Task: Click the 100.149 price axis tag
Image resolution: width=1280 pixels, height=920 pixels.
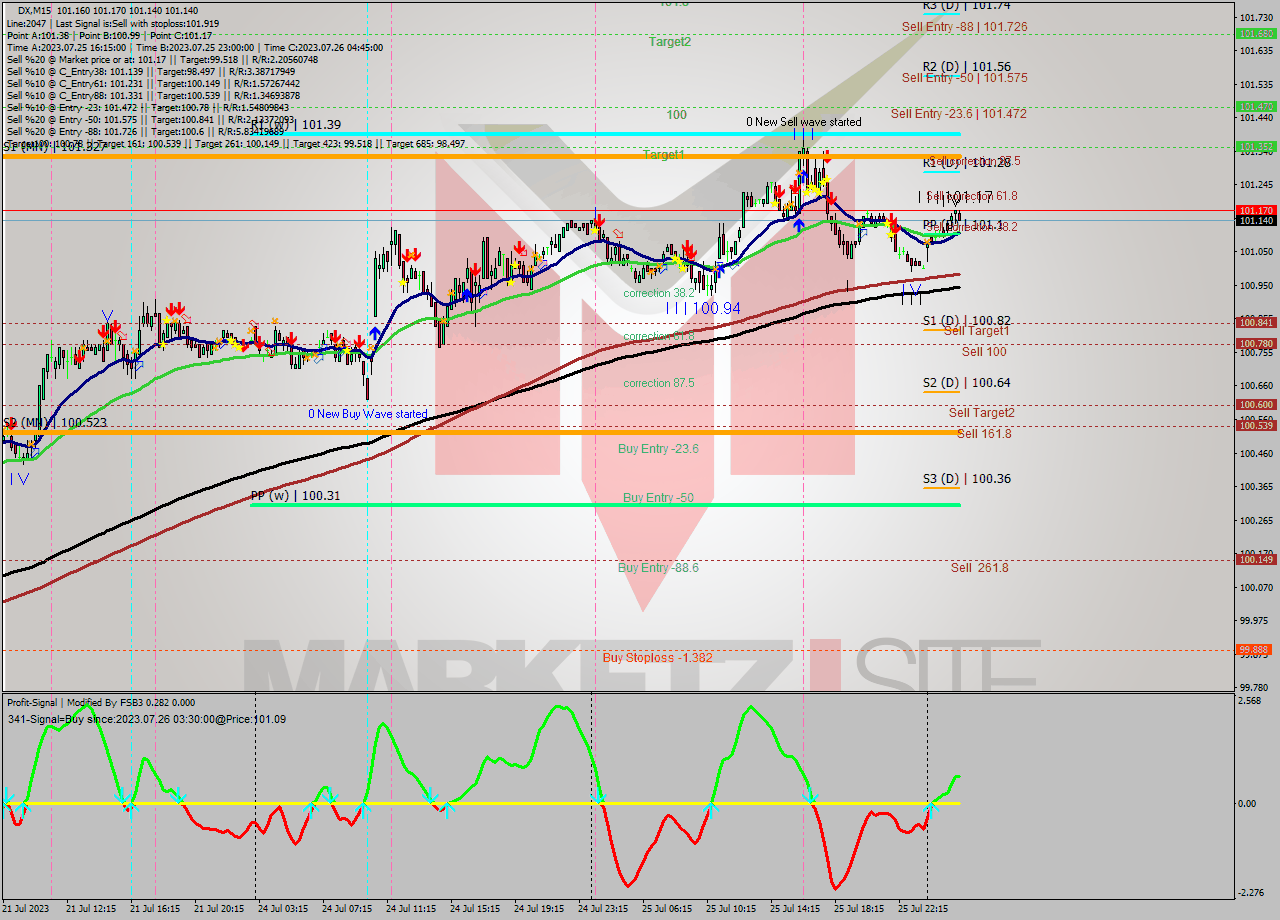Action: click(x=1256, y=560)
